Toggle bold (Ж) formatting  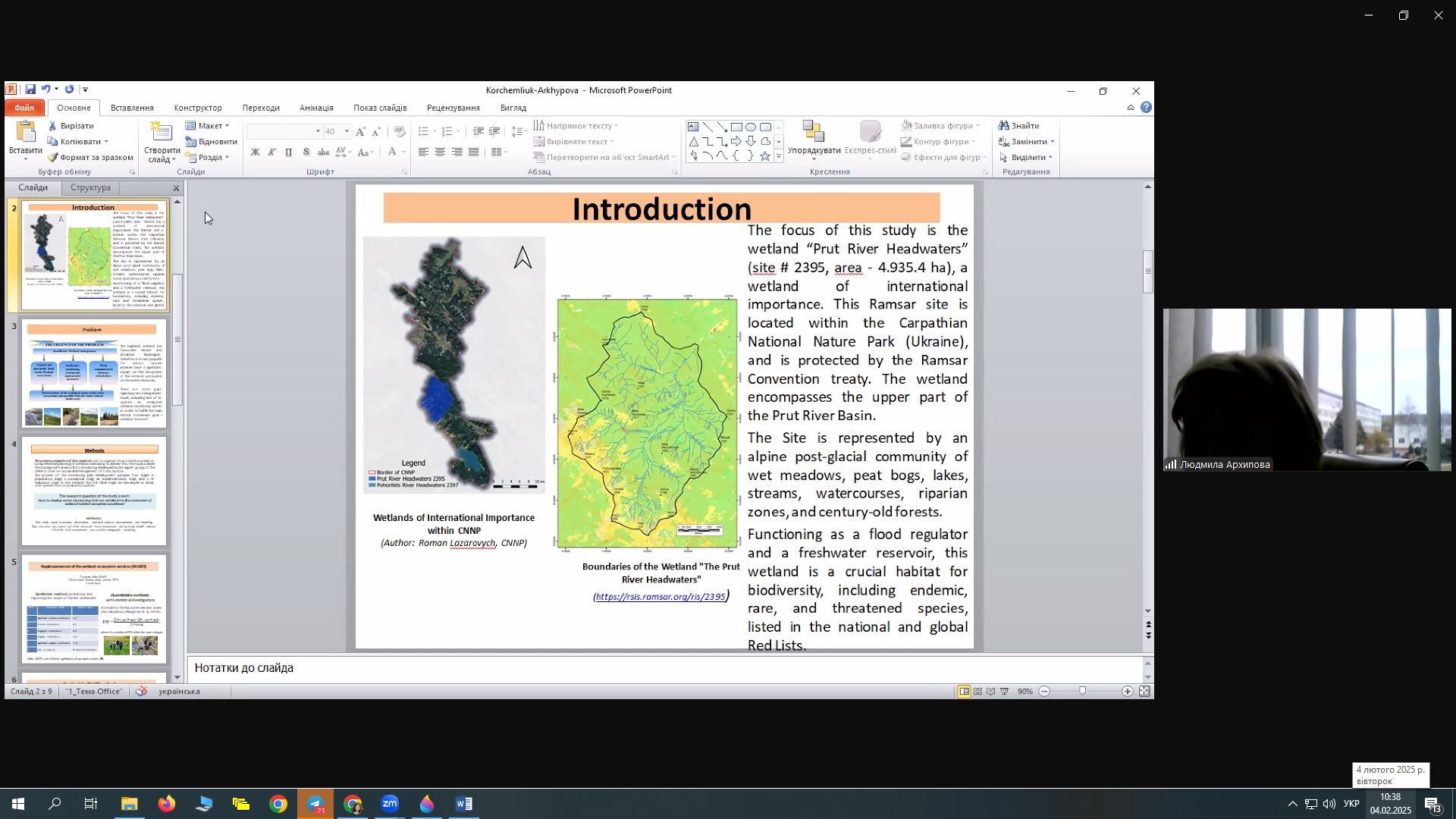coord(256,152)
